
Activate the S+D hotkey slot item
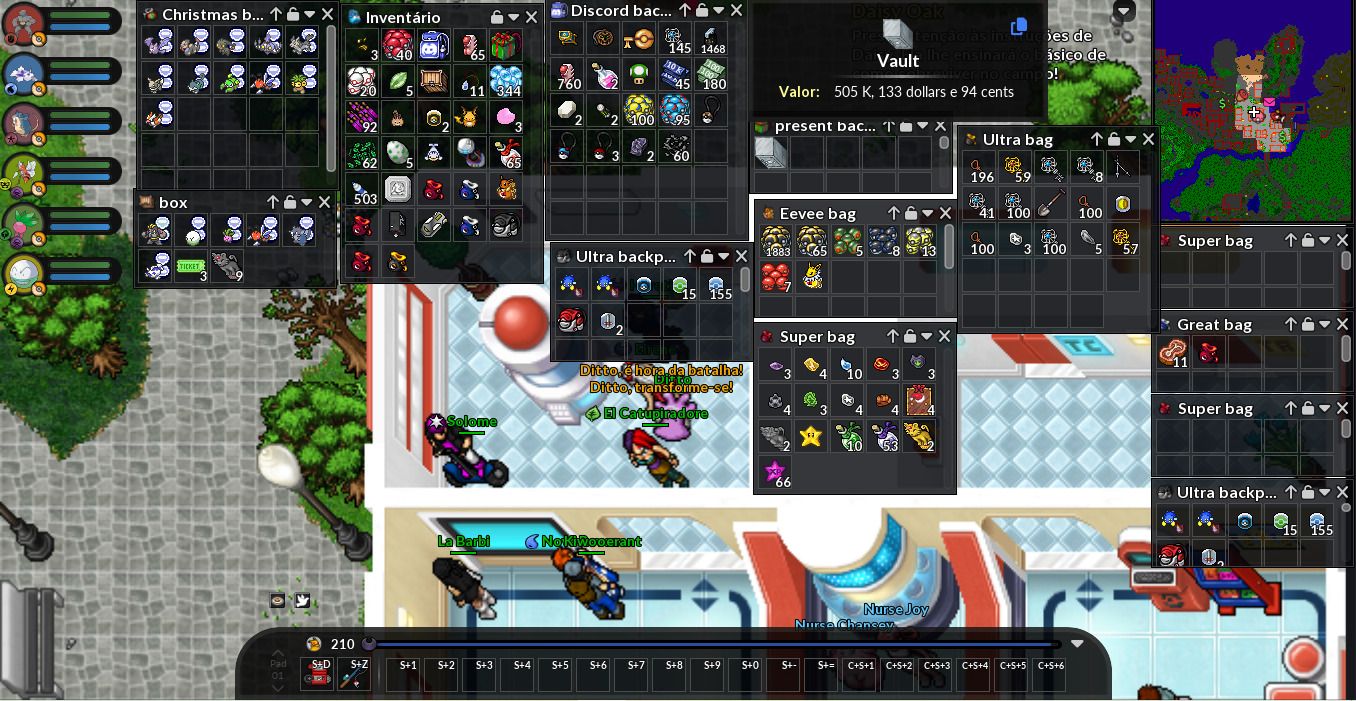click(318, 674)
